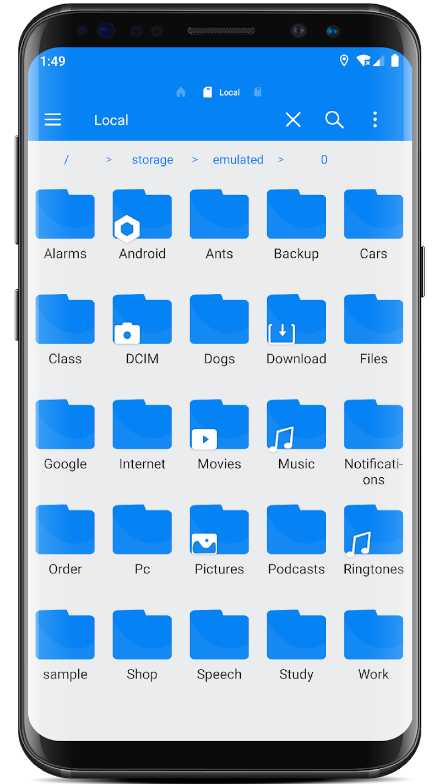Open the Work folder
Screen dimensions: 434x784
(x=373, y=645)
